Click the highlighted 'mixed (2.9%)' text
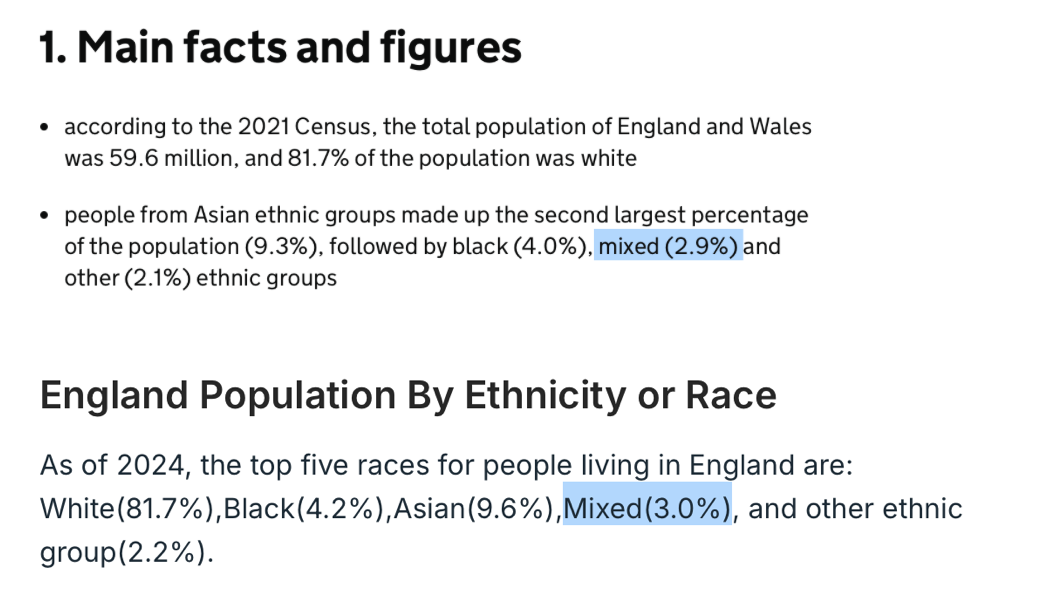 point(668,246)
